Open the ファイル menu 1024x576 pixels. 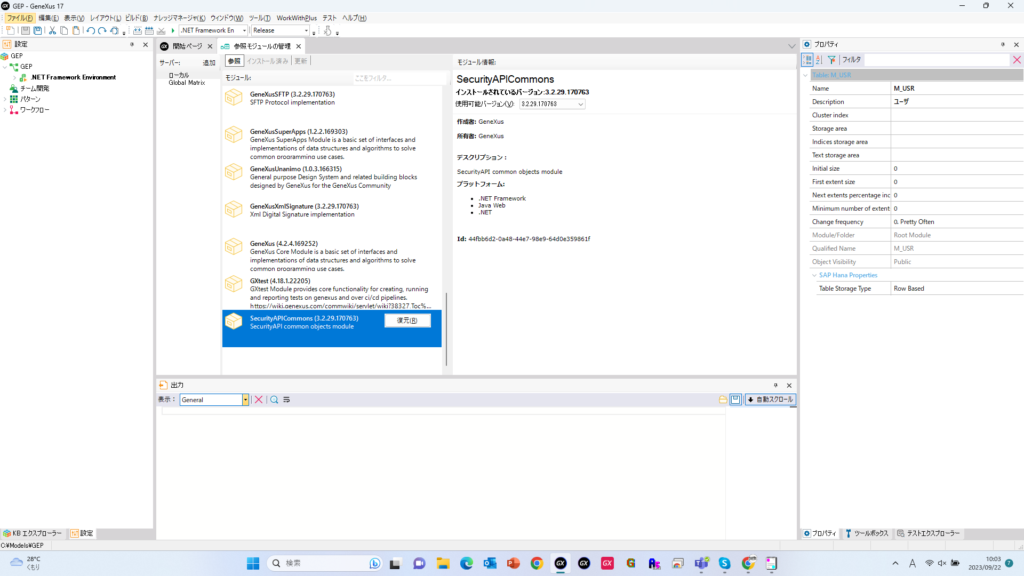(x=20, y=18)
